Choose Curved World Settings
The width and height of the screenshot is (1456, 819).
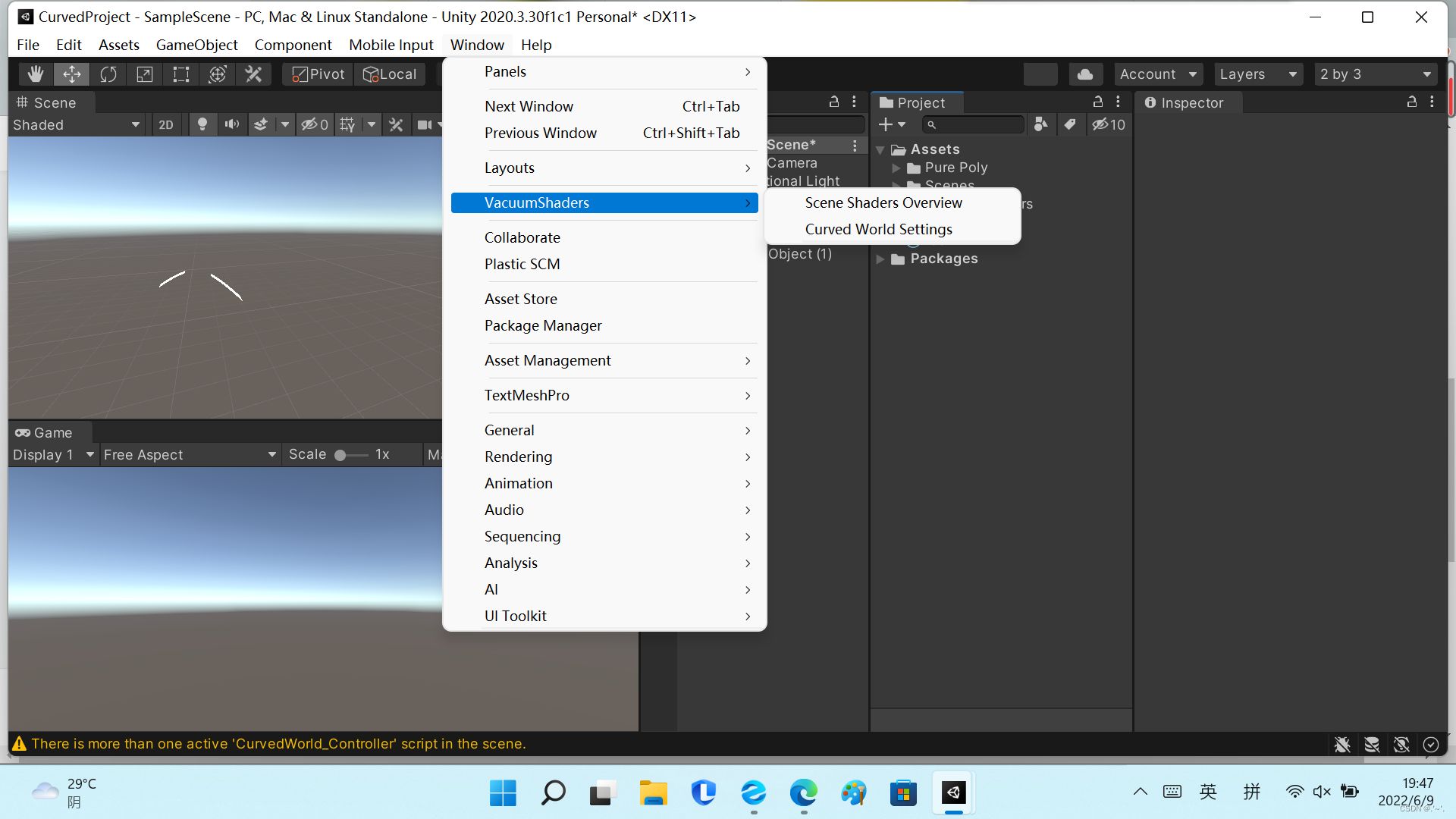tap(878, 229)
